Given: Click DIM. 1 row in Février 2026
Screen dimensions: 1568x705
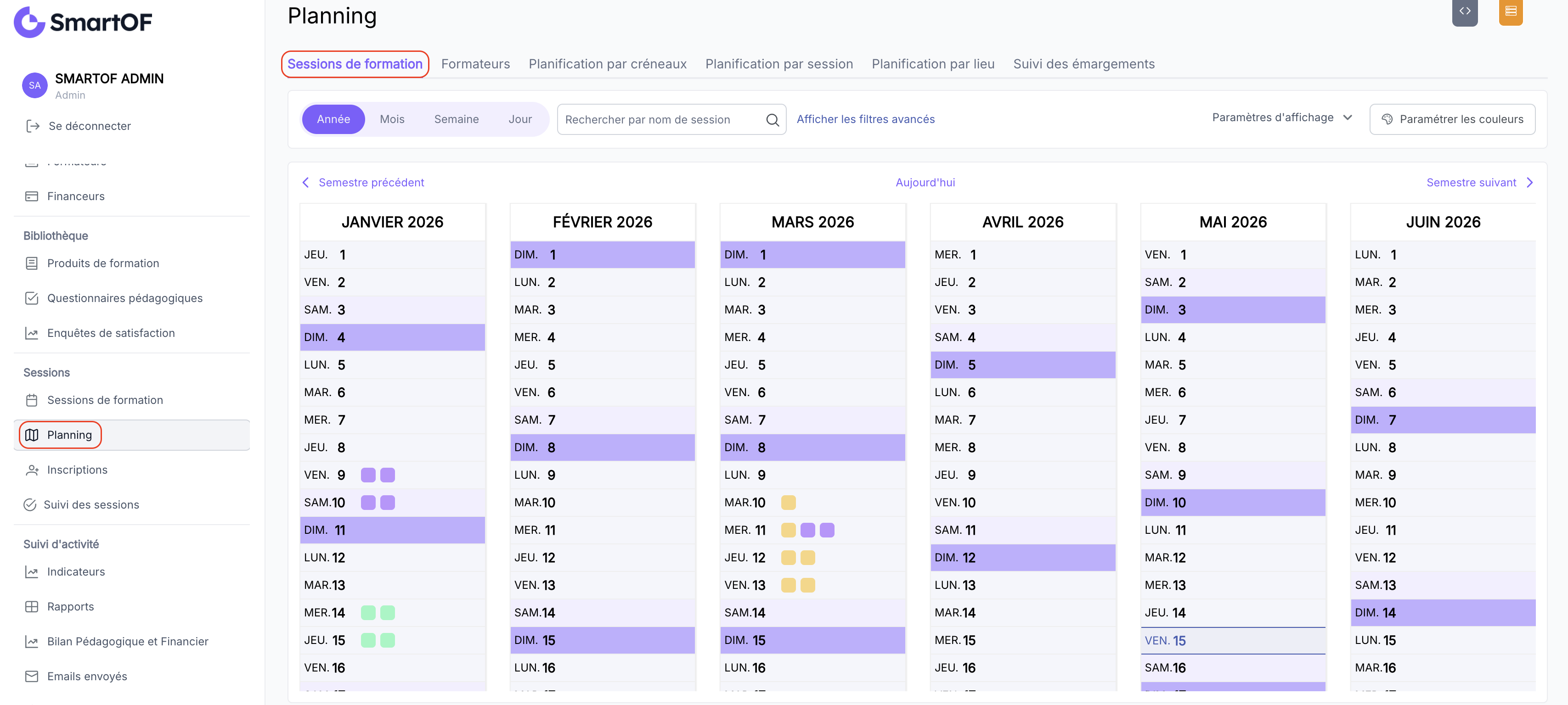Looking at the screenshot, I should coord(603,255).
